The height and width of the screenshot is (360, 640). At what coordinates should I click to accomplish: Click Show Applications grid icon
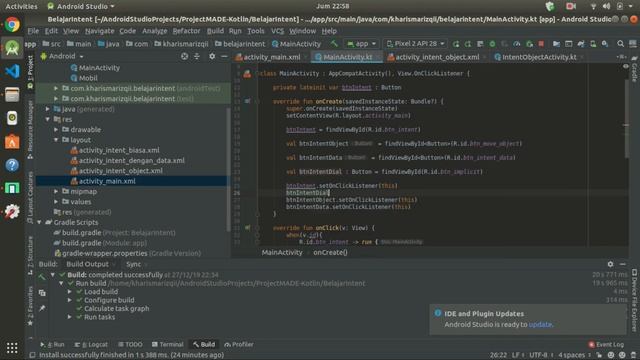(x=12, y=348)
